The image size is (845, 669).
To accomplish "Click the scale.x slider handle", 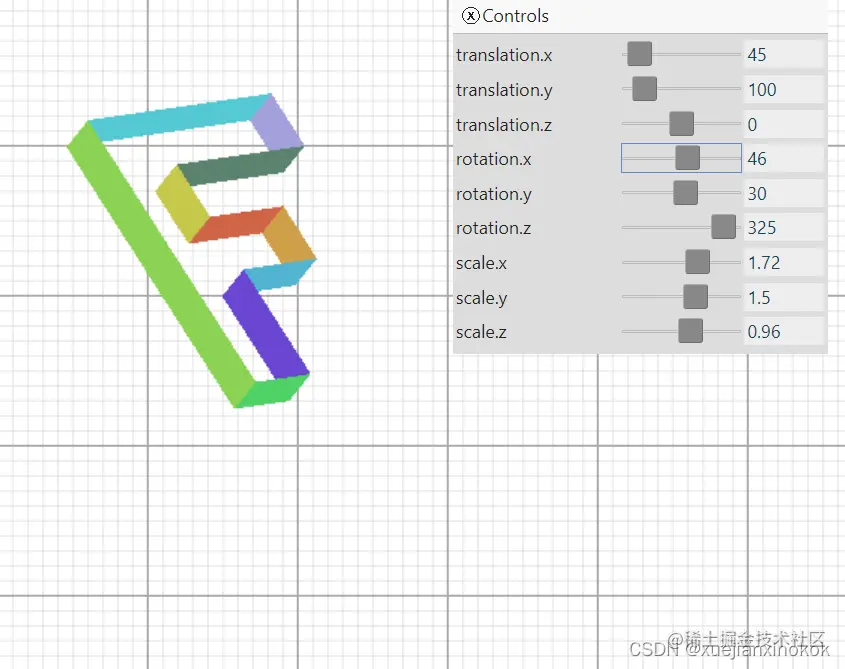I will [x=697, y=261].
